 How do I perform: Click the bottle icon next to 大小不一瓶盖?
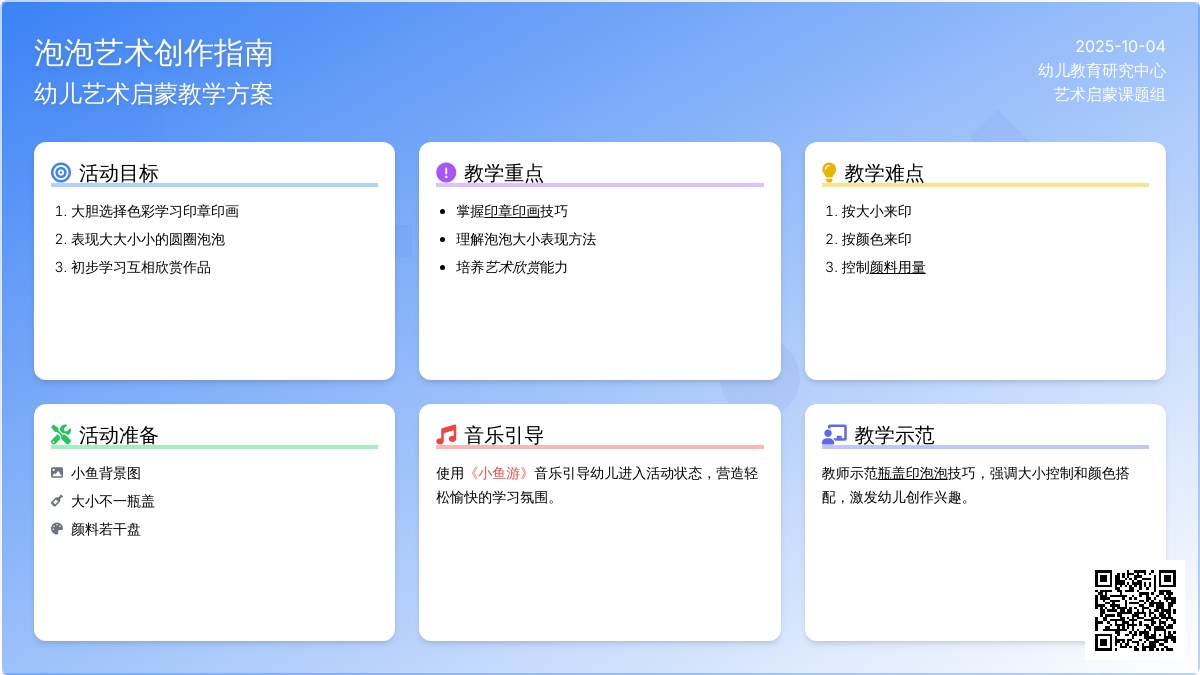[x=57, y=501]
